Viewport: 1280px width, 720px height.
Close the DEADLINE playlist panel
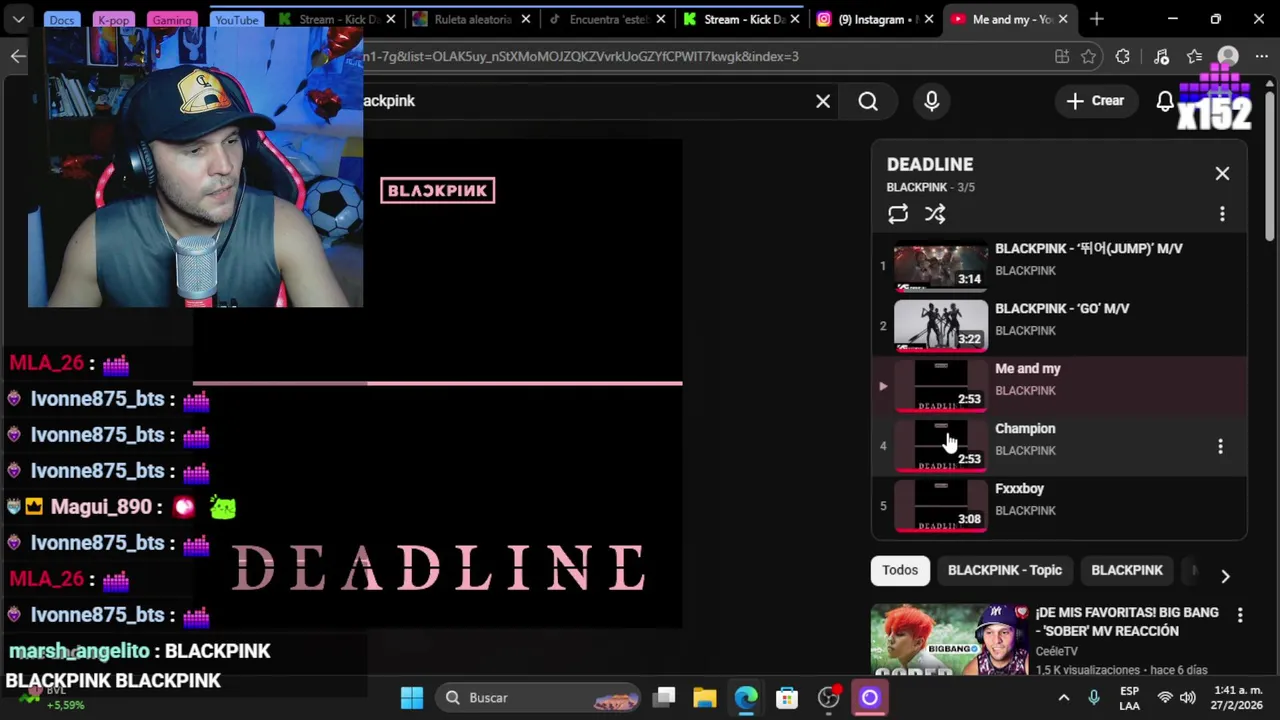coord(1222,174)
